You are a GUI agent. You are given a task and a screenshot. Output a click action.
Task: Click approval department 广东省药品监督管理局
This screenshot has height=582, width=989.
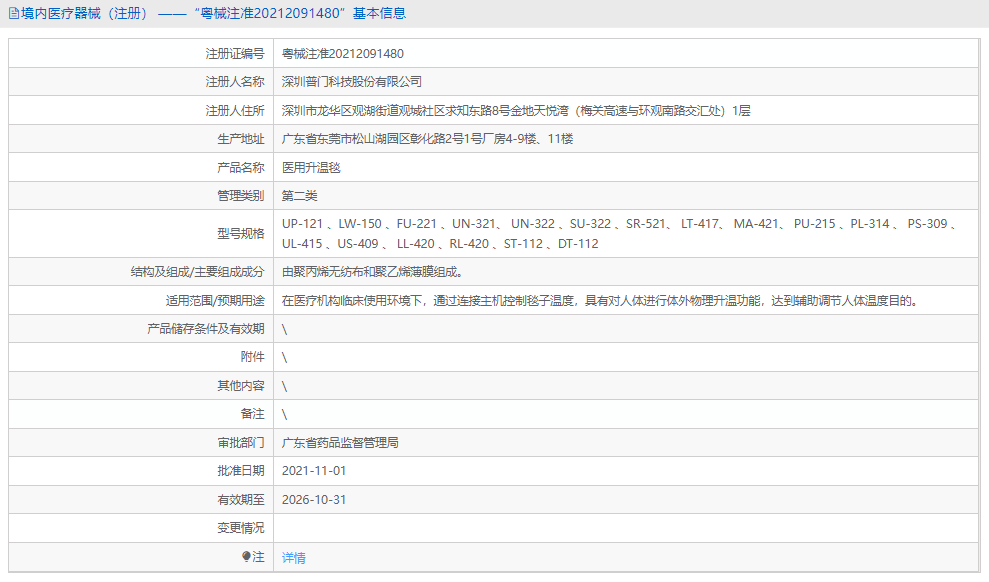(x=340, y=443)
